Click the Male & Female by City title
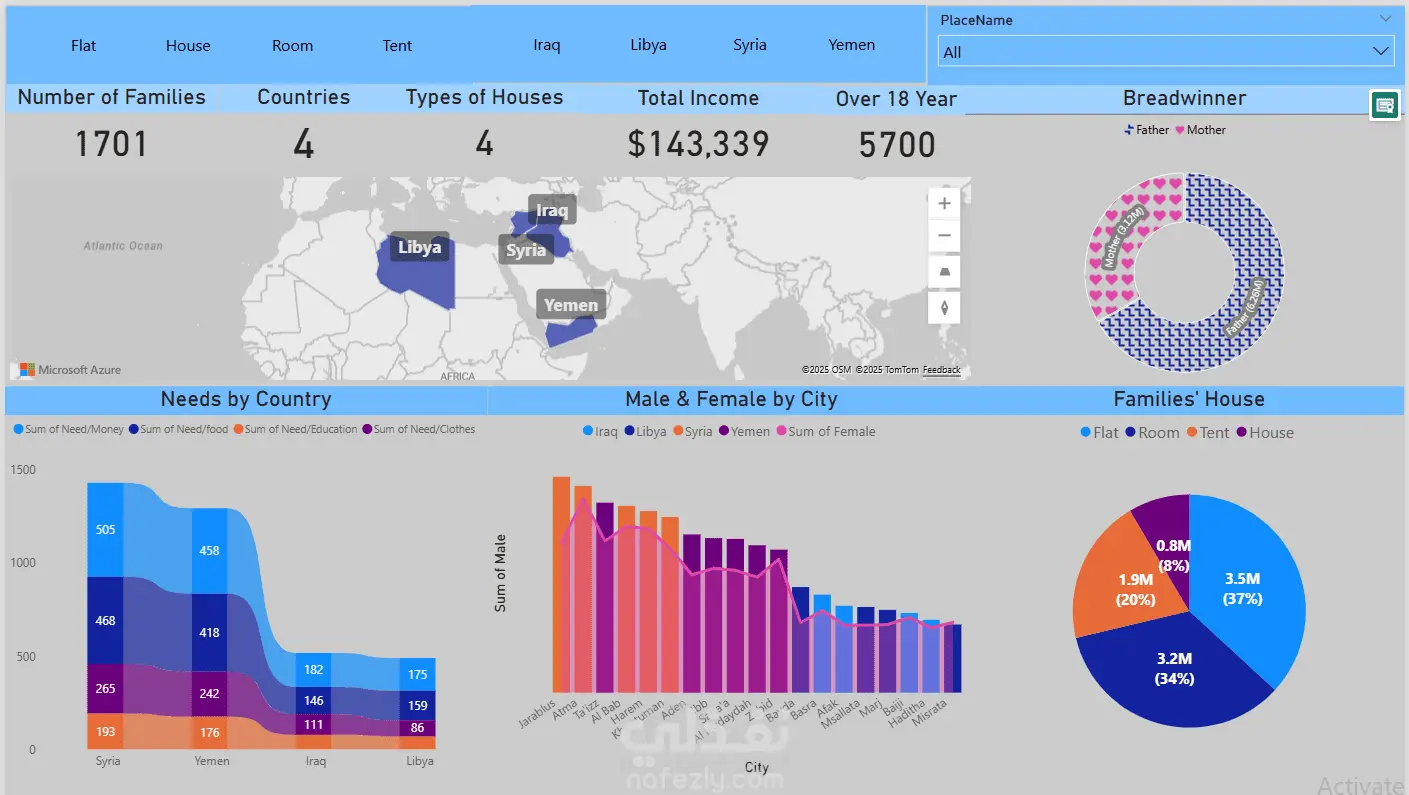1409x795 pixels. (731, 400)
